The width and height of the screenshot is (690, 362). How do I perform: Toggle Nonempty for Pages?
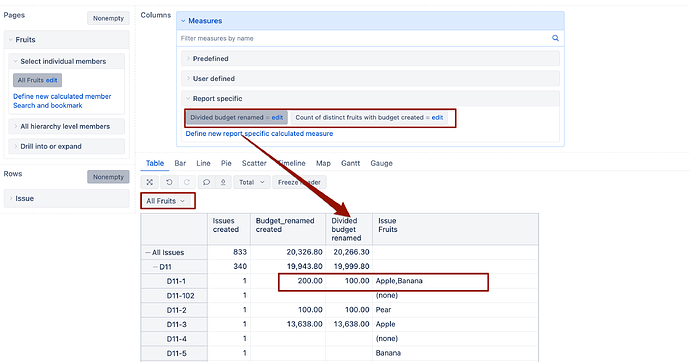click(108, 18)
